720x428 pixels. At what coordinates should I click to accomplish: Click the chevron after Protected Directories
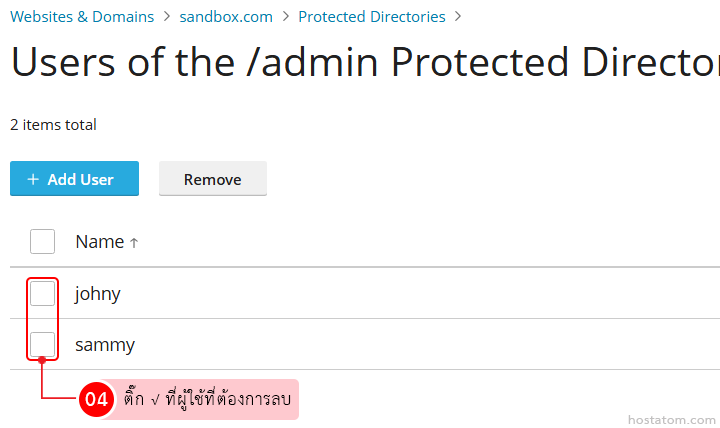[x=458, y=17]
